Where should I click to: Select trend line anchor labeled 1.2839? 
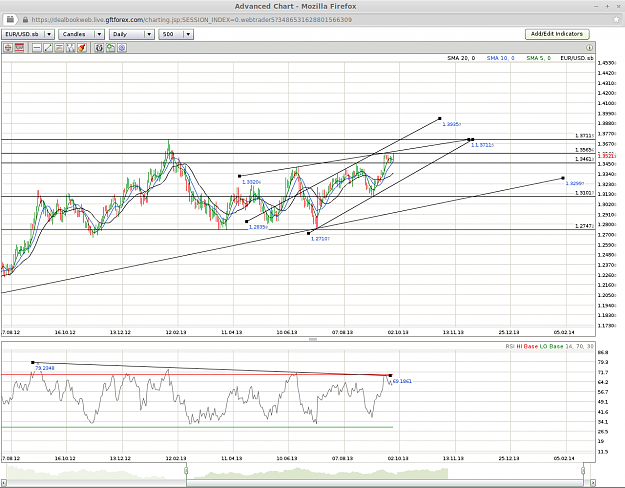[x=247, y=222]
